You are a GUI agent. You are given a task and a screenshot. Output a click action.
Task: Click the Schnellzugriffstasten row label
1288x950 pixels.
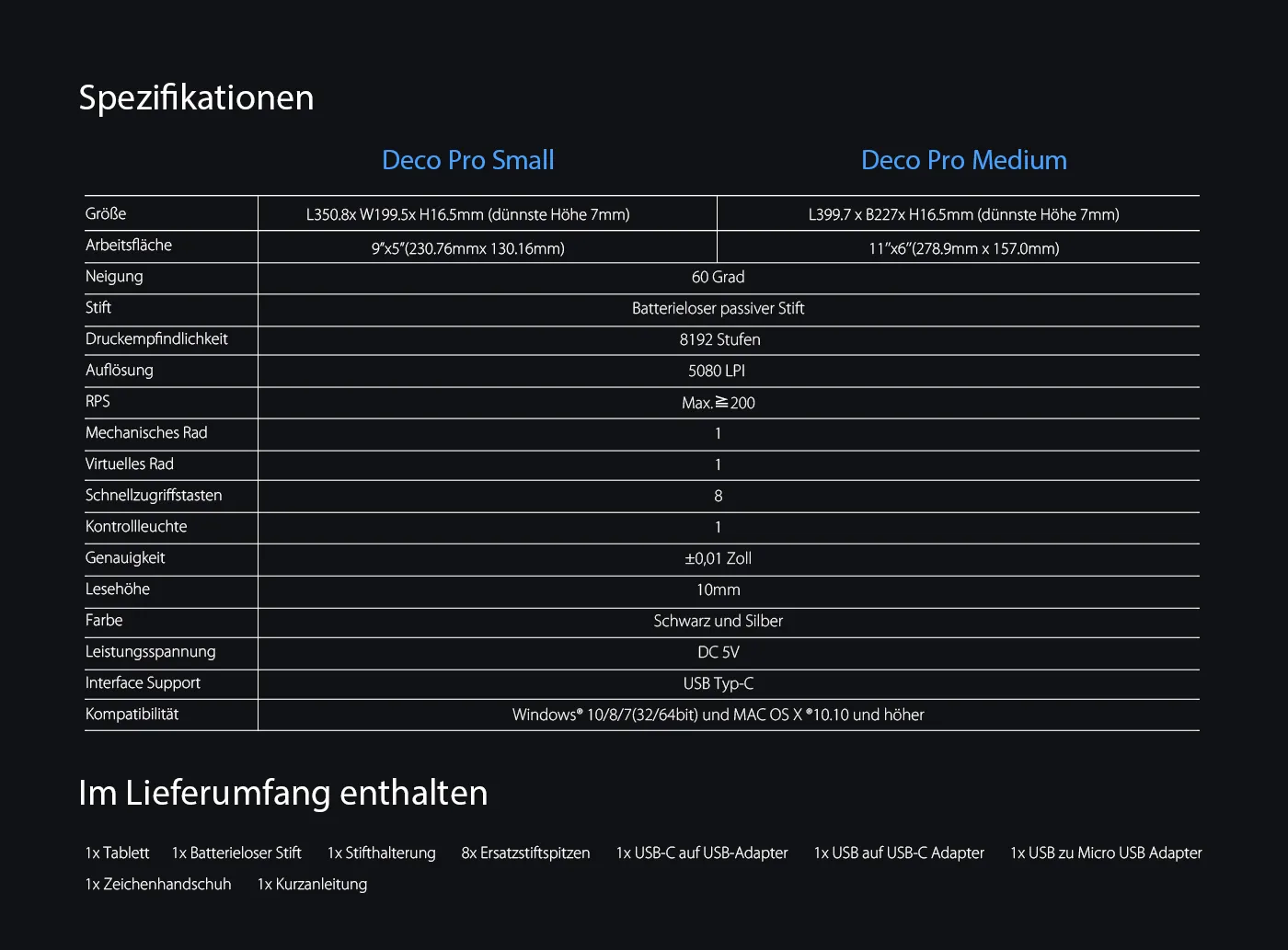click(x=154, y=495)
